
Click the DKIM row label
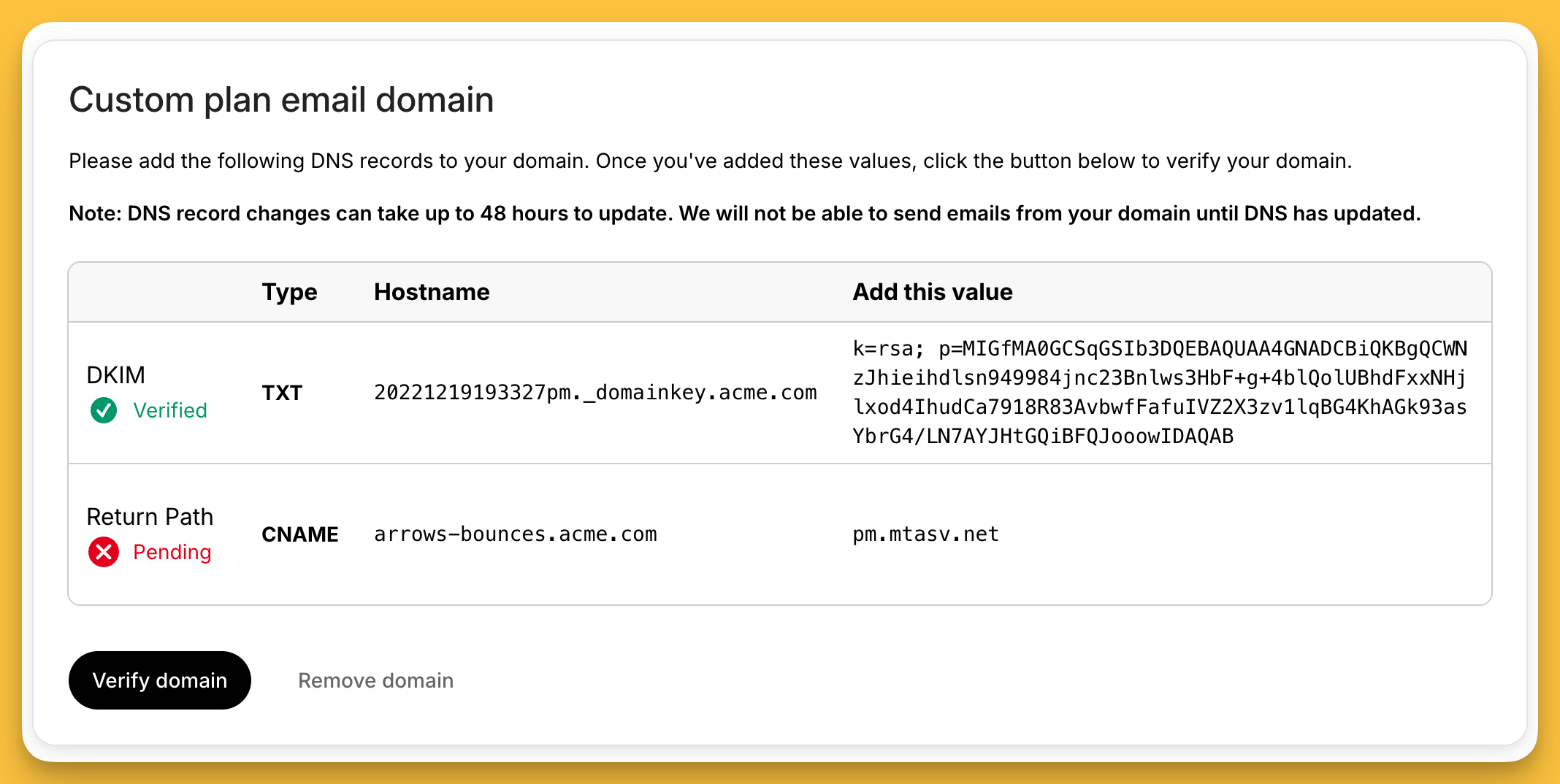pyautogui.click(x=115, y=375)
